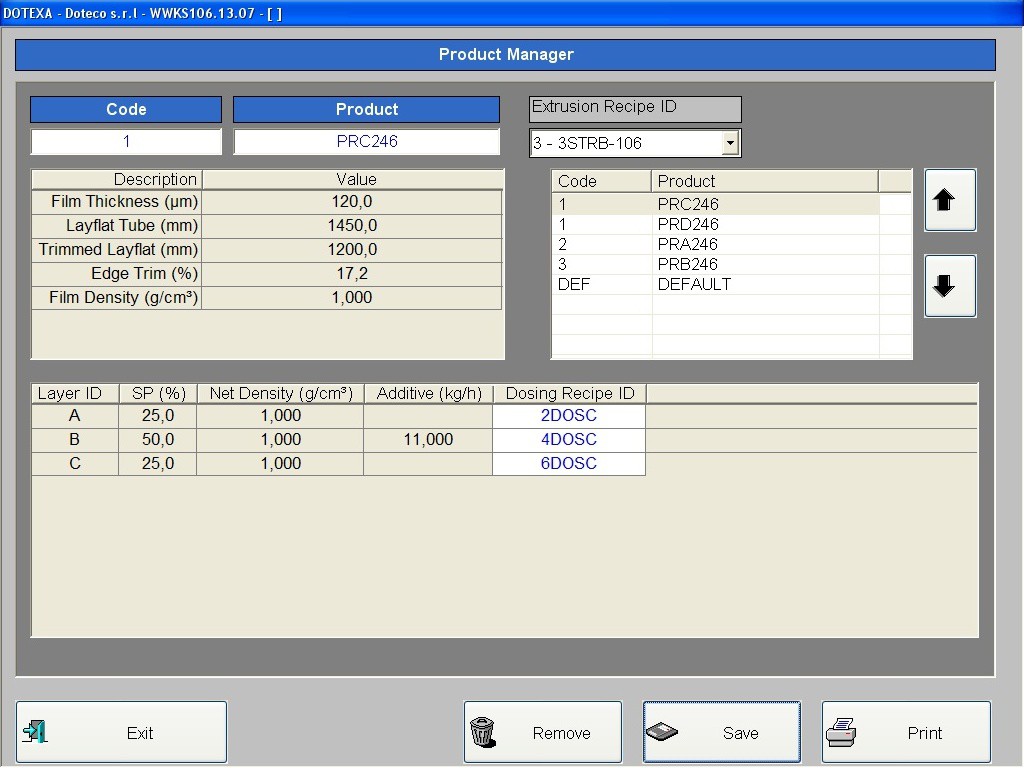This screenshot has height=768, width=1024.
Task: Click the 6DOSC dosing recipe cell
Action: (569, 464)
